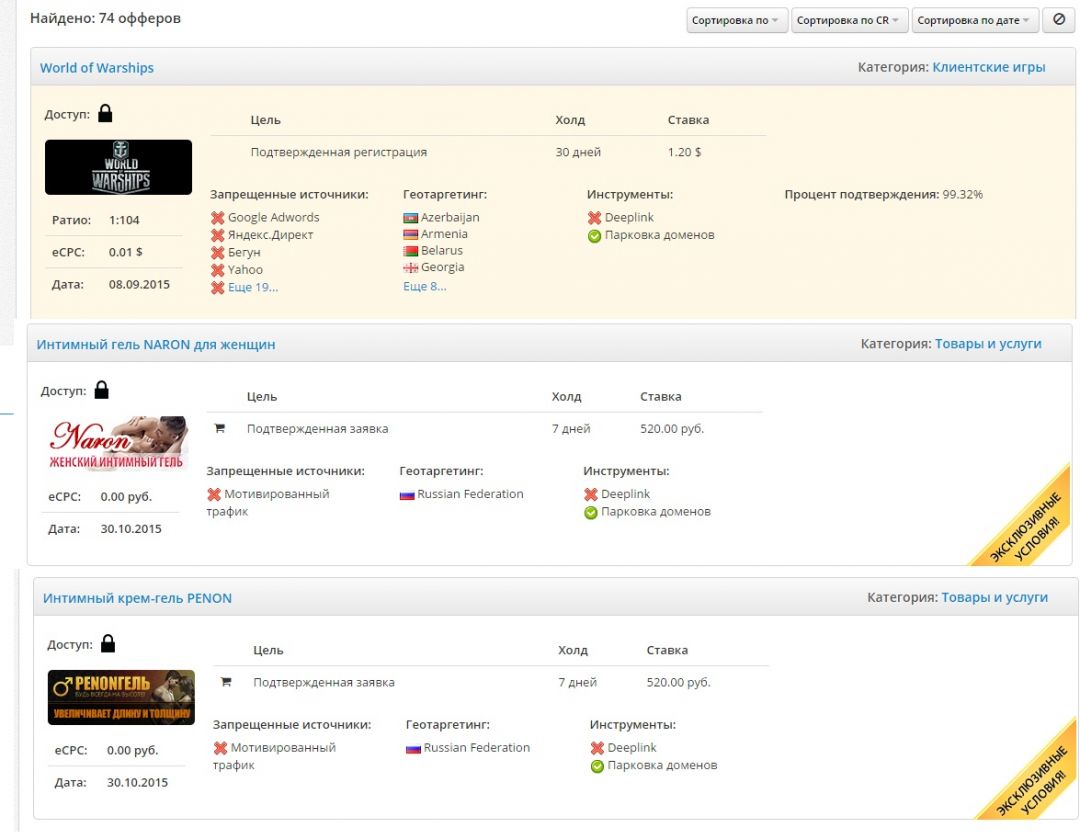Image resolution: width=1080 pixels, height=839 pixels.
Task: Click Russian Federation flag in the PENON card
Action: [413, 748]
